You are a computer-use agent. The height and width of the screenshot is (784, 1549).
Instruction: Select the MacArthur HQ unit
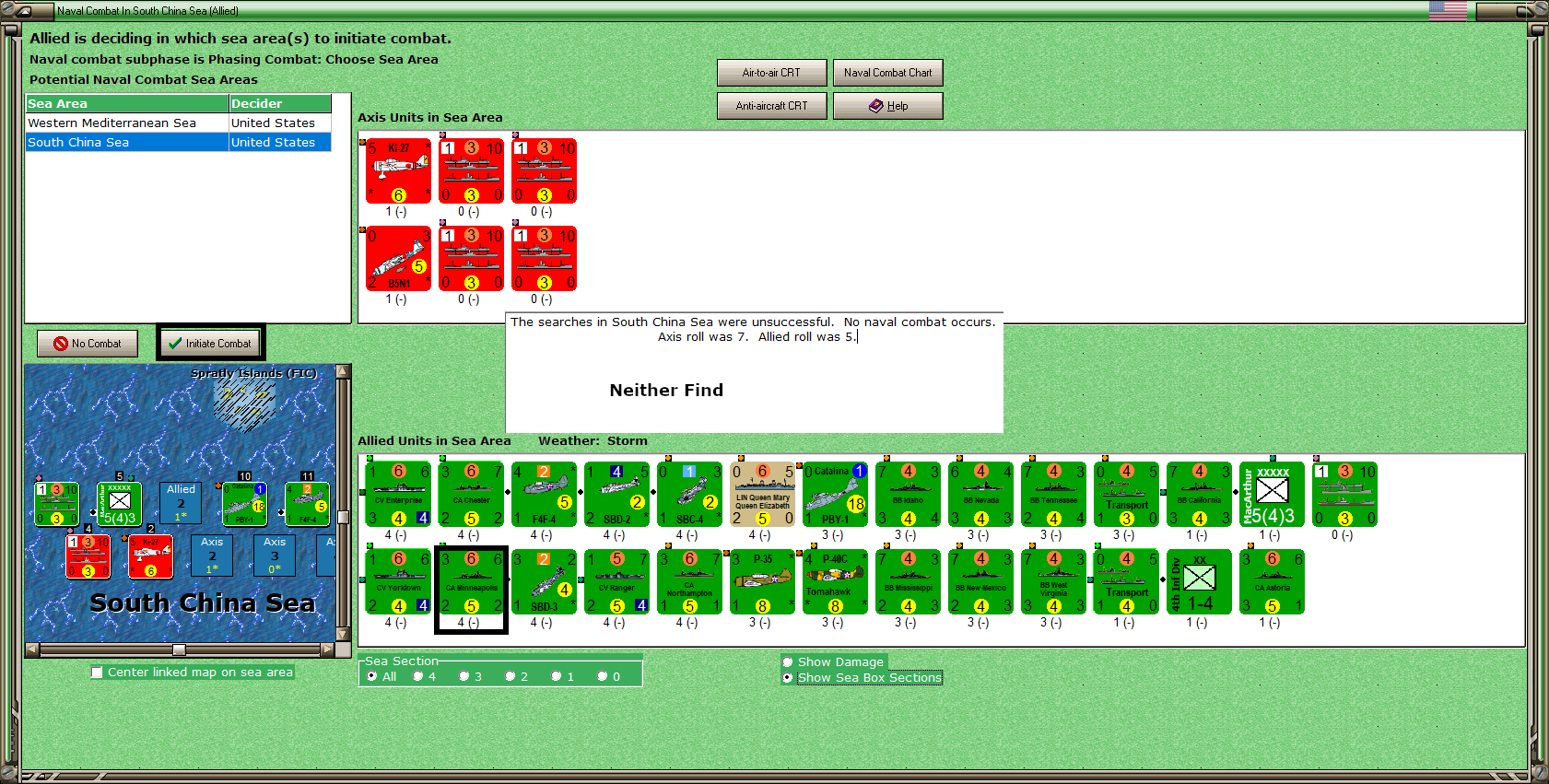(x=1272, y=495)
